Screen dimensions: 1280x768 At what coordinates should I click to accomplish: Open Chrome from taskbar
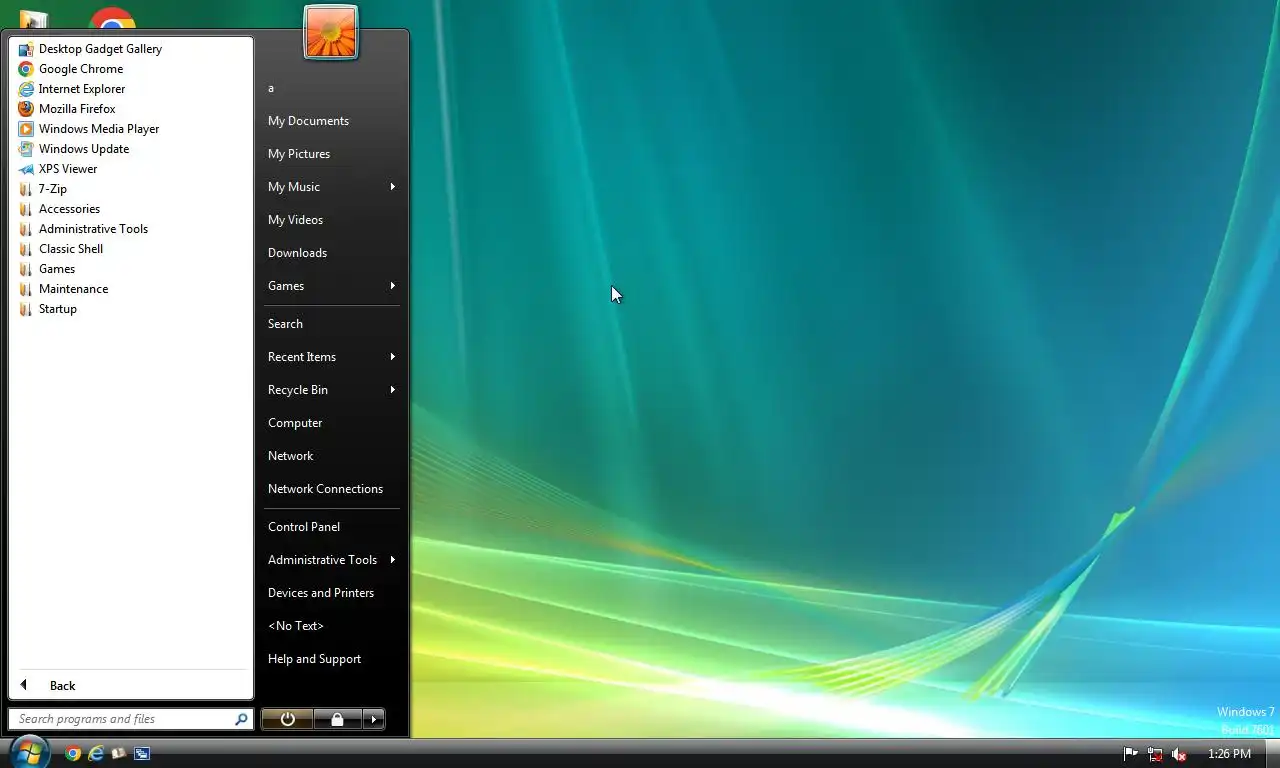tap(73, 754)
